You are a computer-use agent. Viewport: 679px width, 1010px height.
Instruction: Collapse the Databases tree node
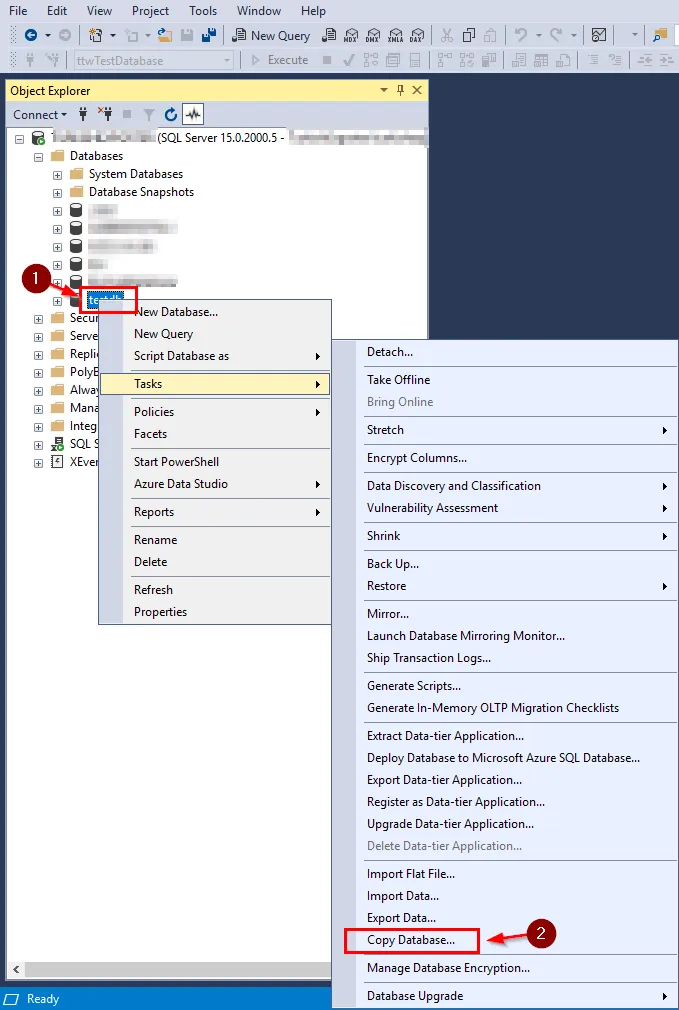[x=38, y=156]
